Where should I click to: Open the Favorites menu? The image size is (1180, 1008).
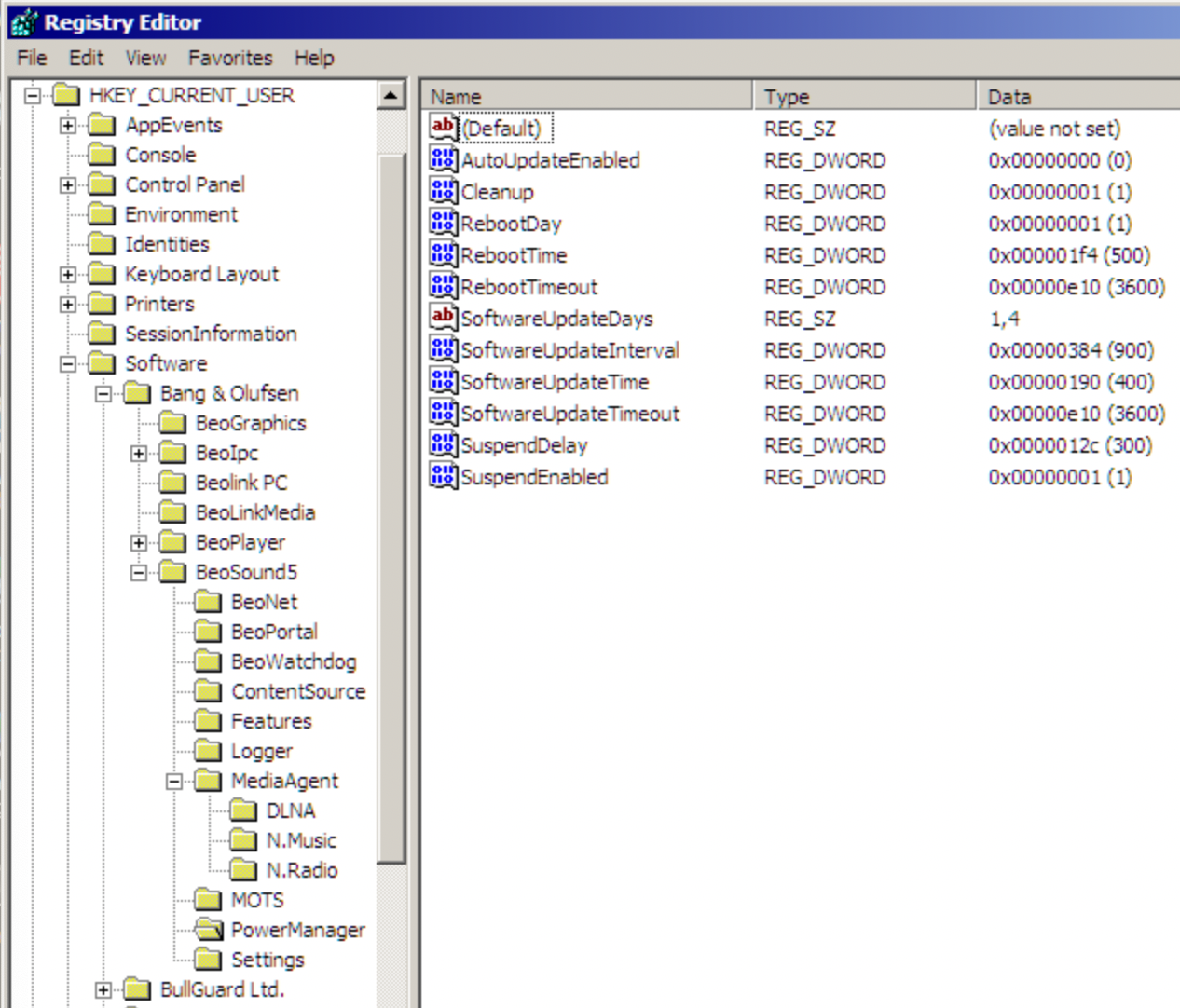click(230, 58)
